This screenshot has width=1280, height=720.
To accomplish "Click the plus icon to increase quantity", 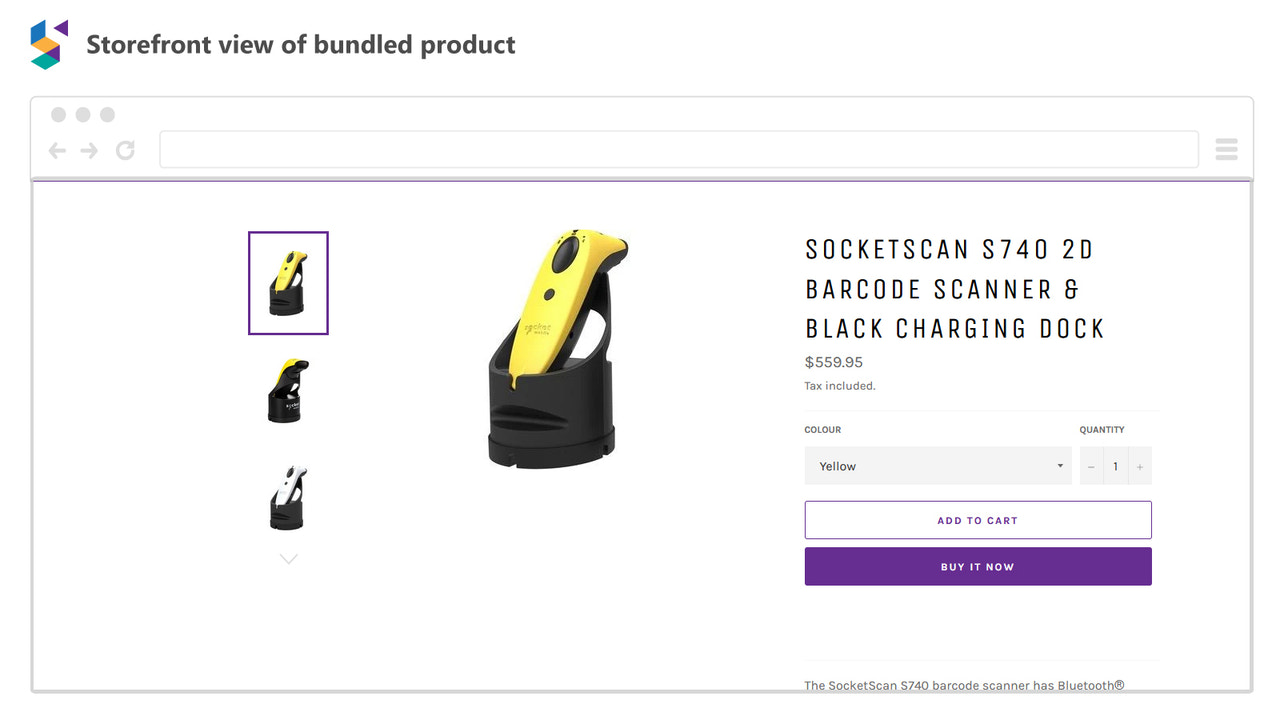I will coord(1140,466).
